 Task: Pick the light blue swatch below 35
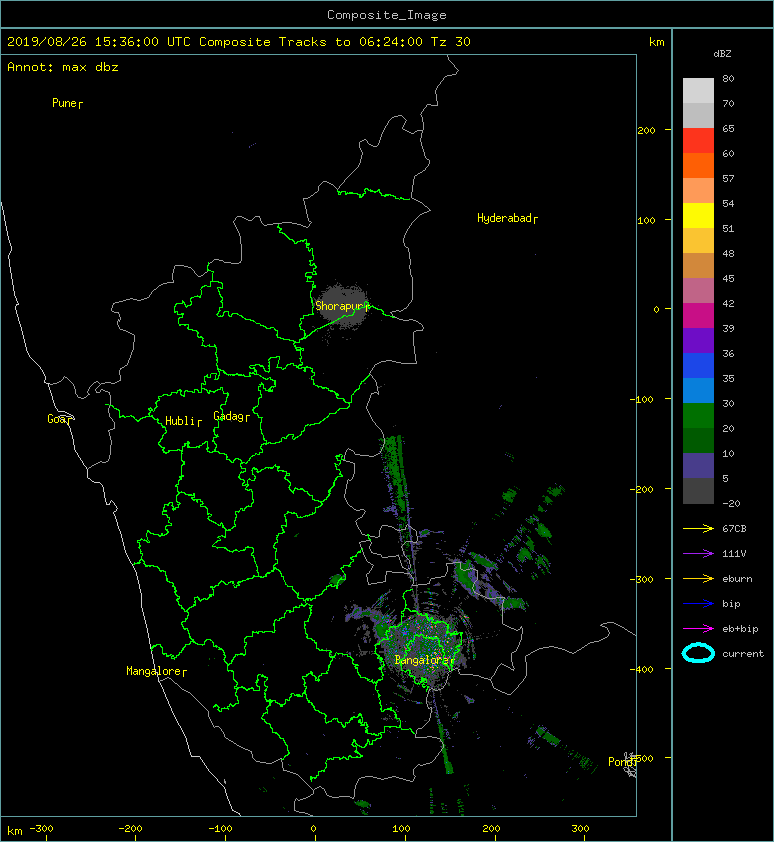pyautogui.click(x=698, y=390)
